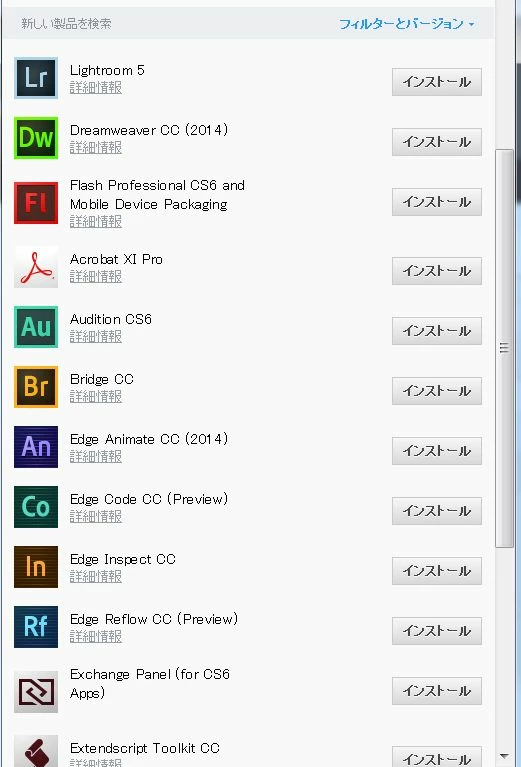Select the Bridge CC name
The image size is (521, 767).
point(102,380)
